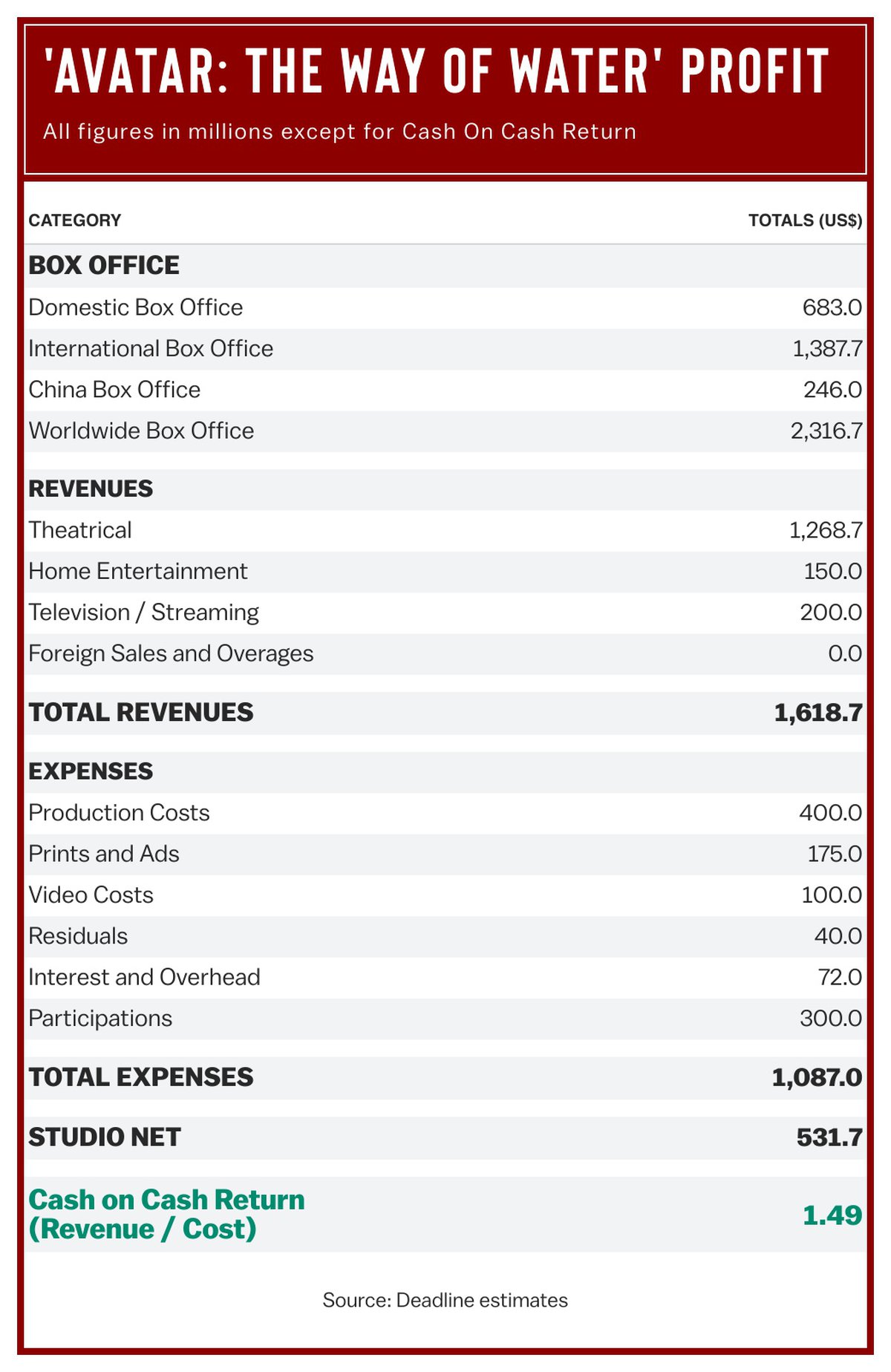Select the CATEGORY column header
This screenshot has width=891, height=1372.
click(x=74, y=220)
